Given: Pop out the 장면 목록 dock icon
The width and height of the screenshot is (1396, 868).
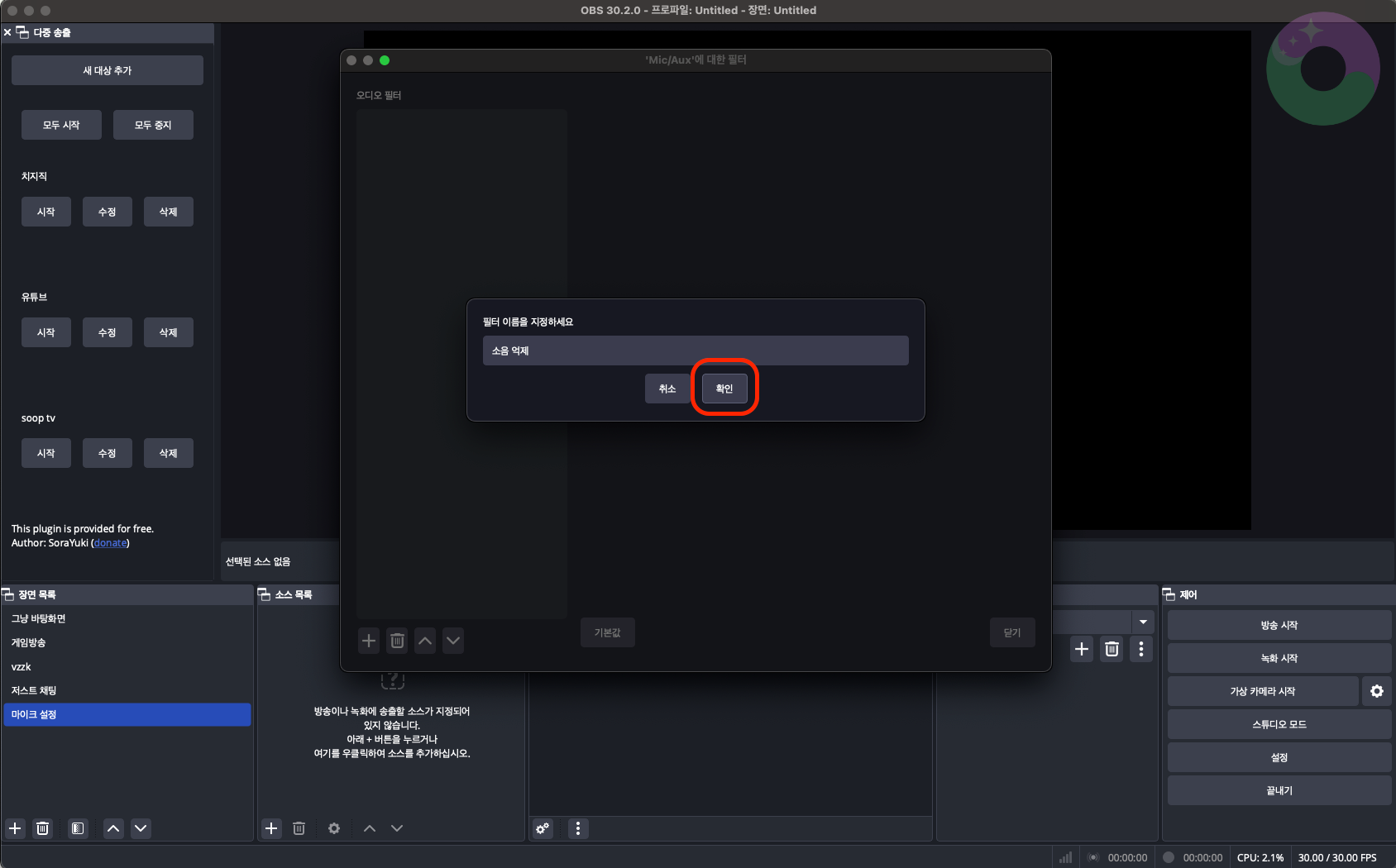Looking at the screenshot, I should pos(8,594).
